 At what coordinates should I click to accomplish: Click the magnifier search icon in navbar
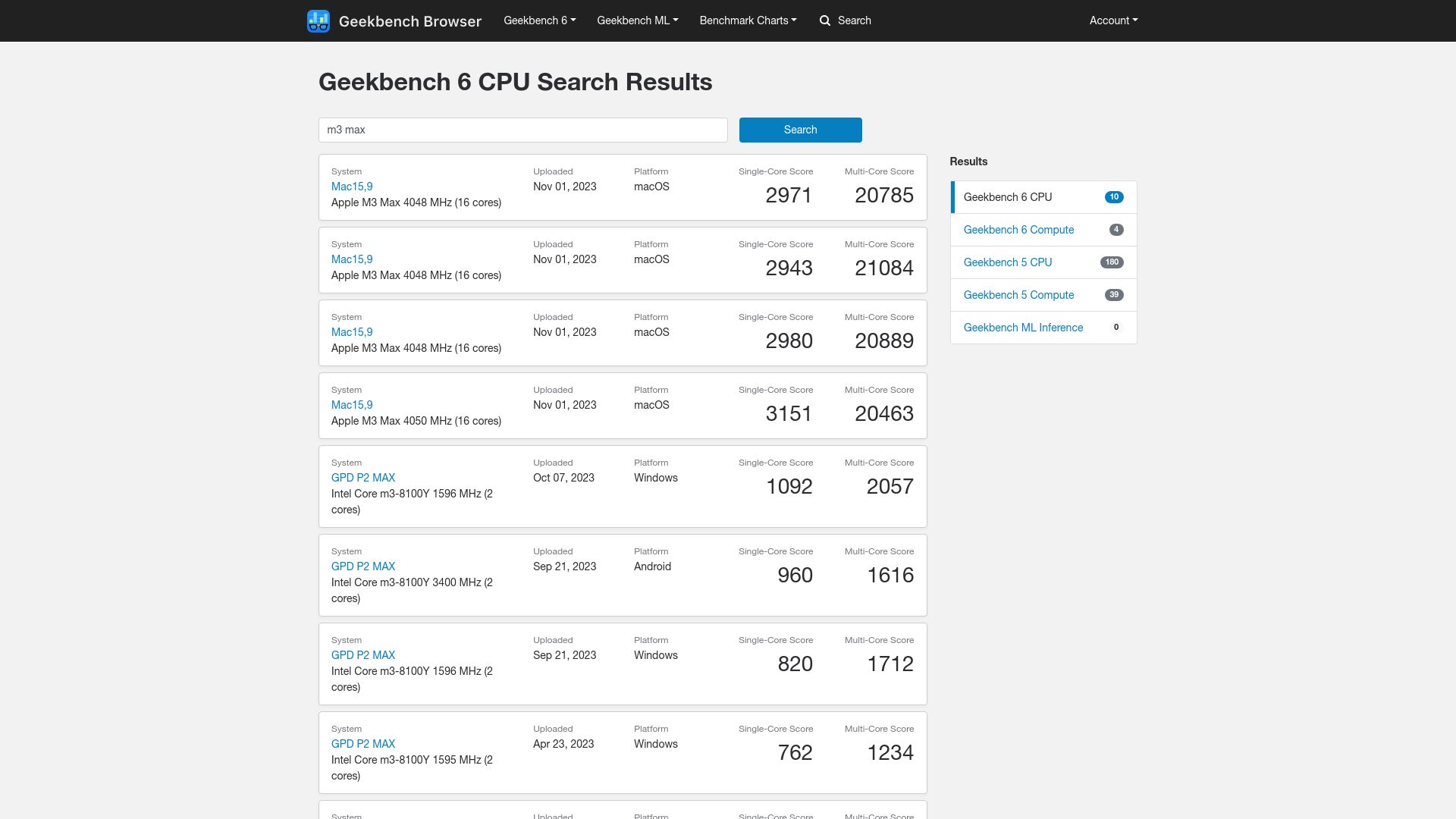(x=825, y=20)
